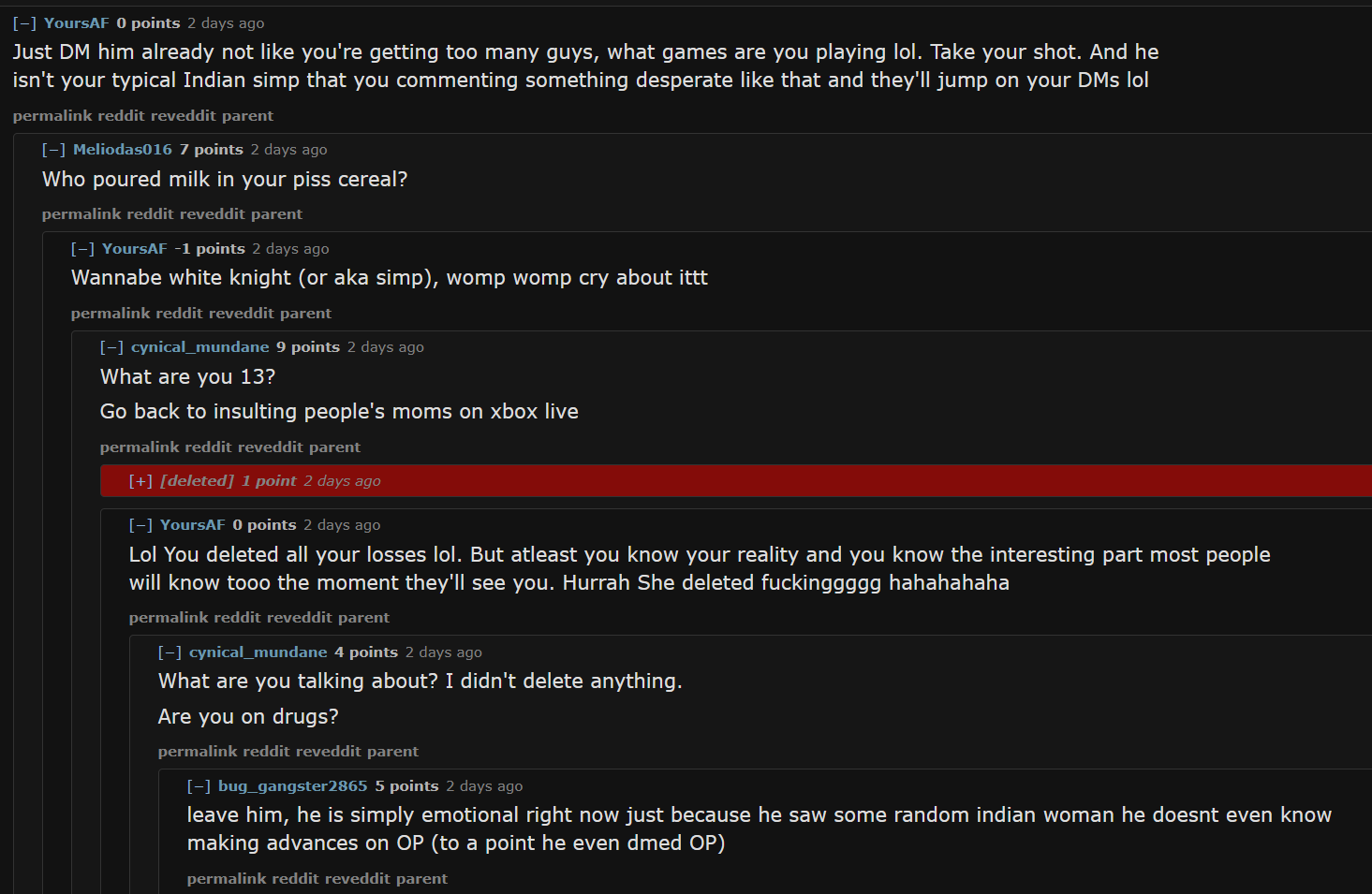
Task: Collapse the YoursAF 'Wannabe white knight' comment
Action: [82, 249]
